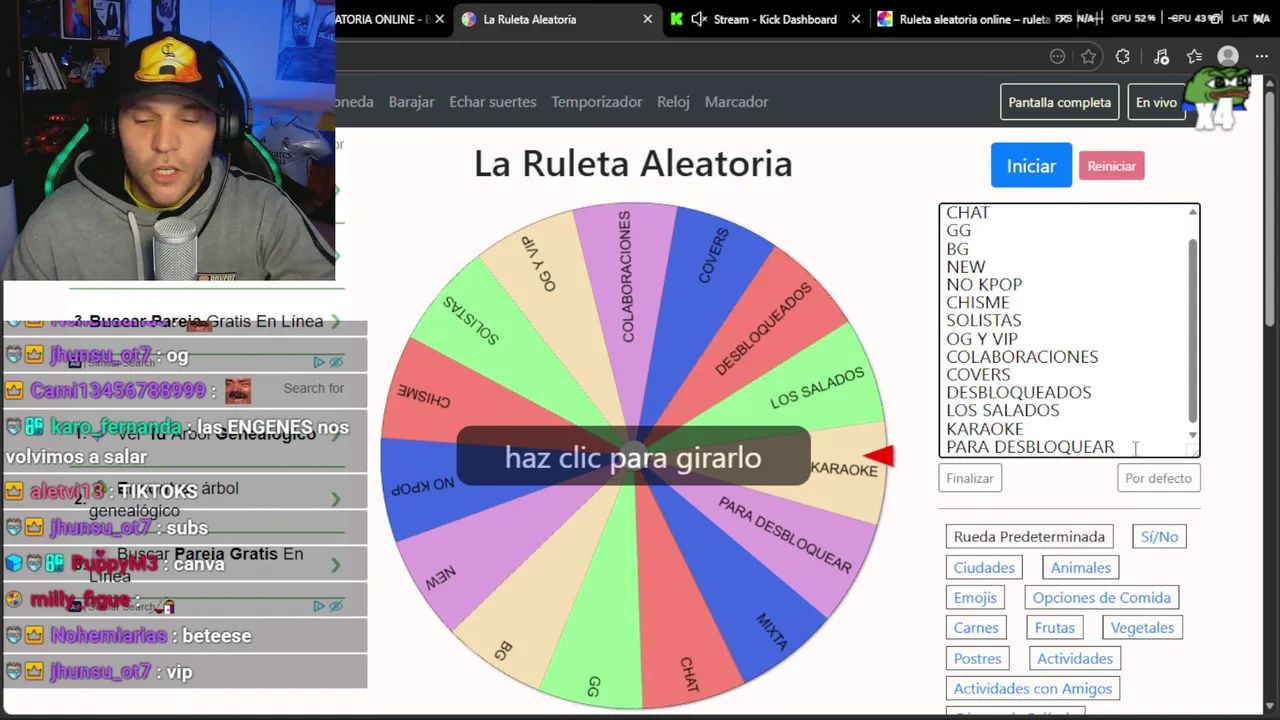Open the favorites list star icon
Image resolution: width=1280 pixels, height=720 pixels.
(1194, 57)
